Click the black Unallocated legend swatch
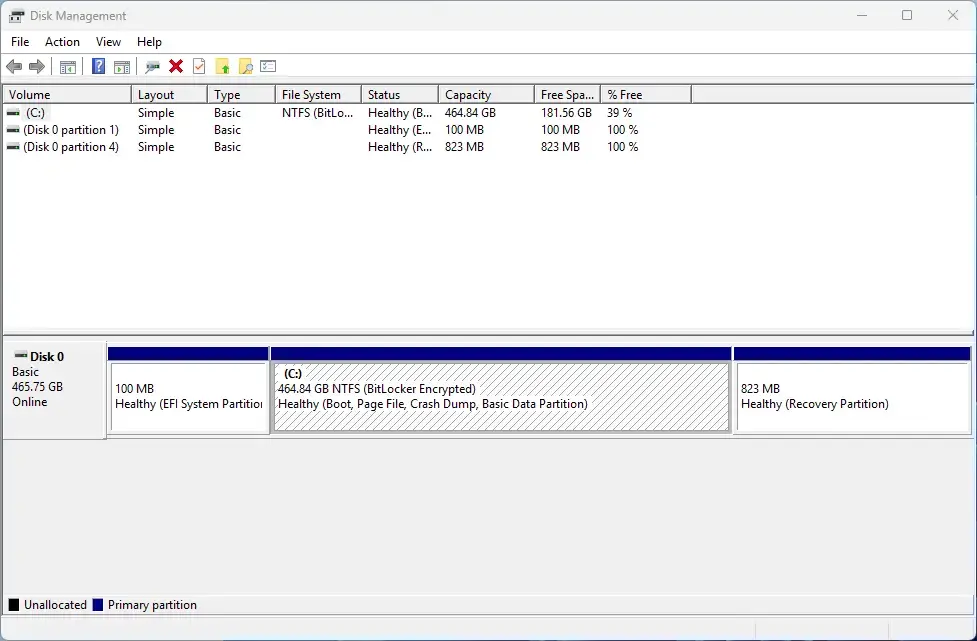The height and width of the screenshot is (641, 977). click(14, 605)
